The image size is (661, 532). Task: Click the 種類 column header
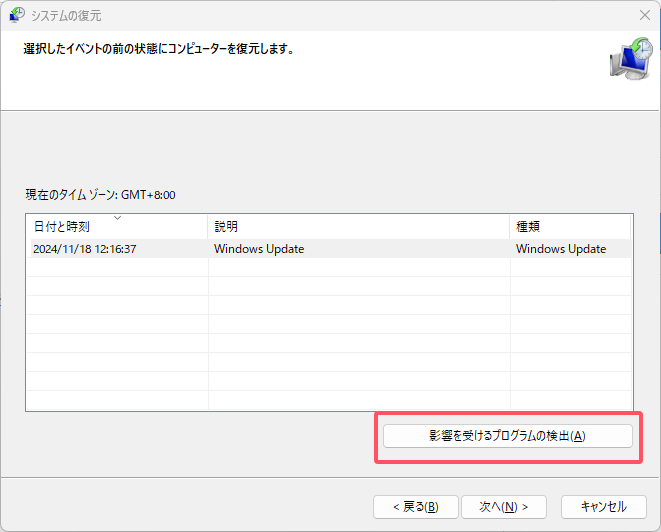570,227
